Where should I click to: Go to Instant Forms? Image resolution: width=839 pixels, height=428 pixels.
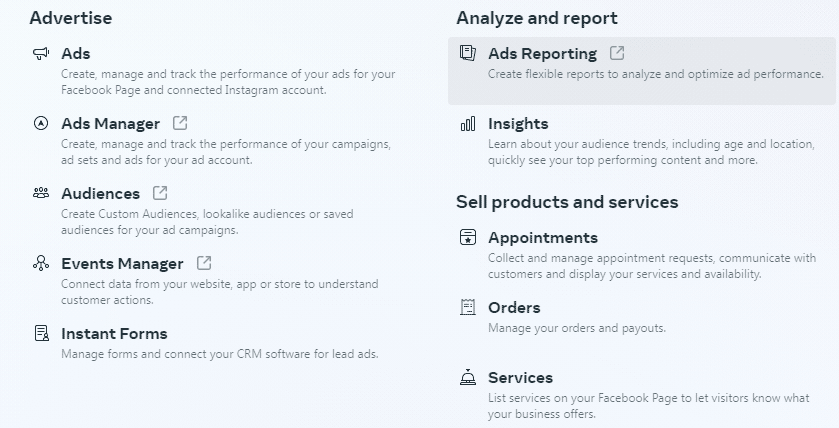point(114,334)
